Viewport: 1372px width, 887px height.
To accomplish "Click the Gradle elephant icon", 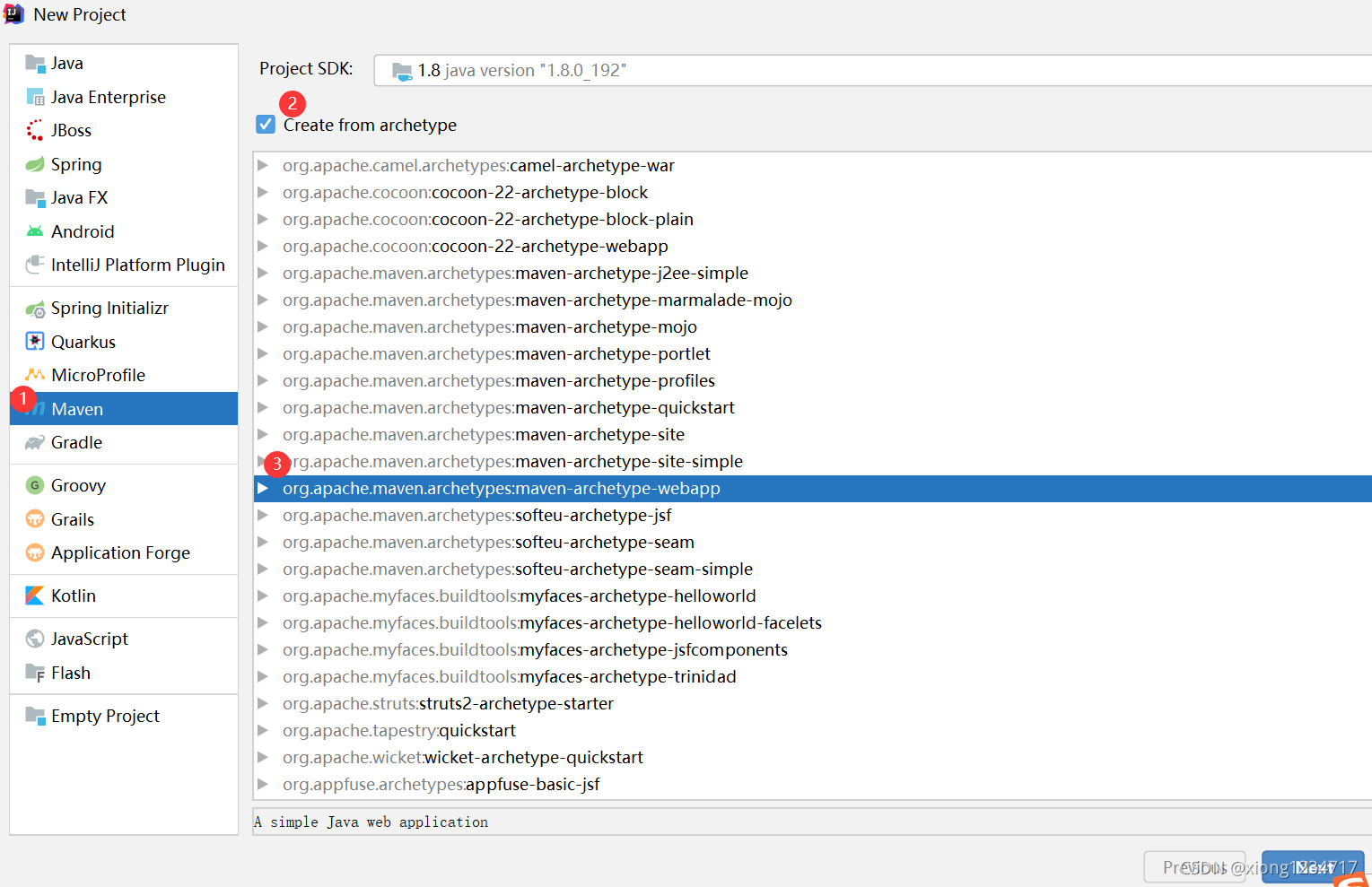I will tap(35, 442).
